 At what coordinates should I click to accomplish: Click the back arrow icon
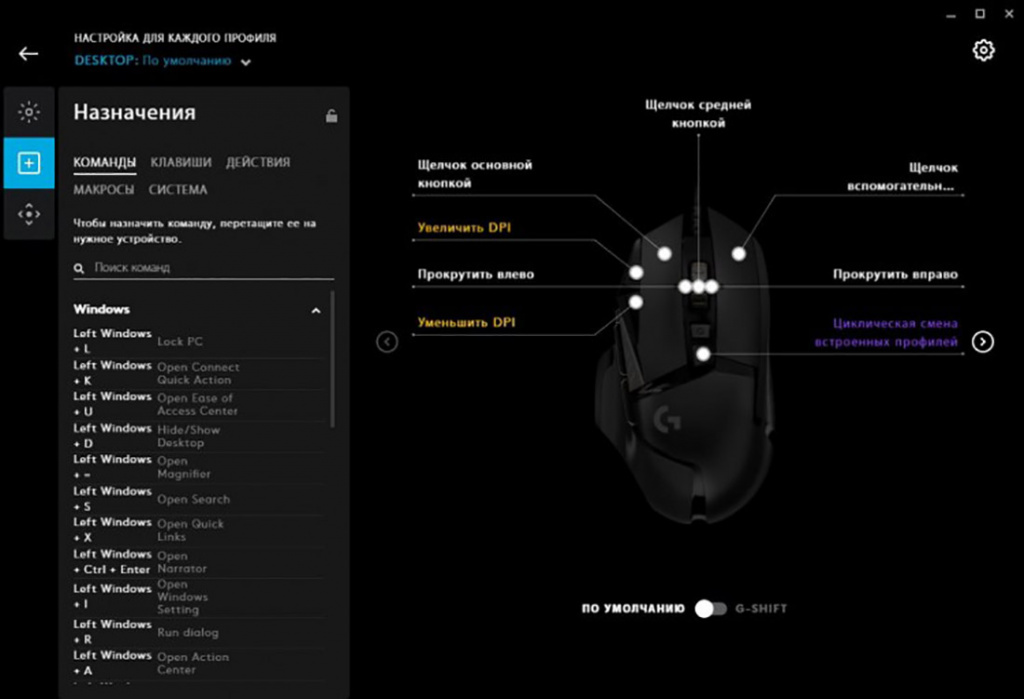click(28, 54)
